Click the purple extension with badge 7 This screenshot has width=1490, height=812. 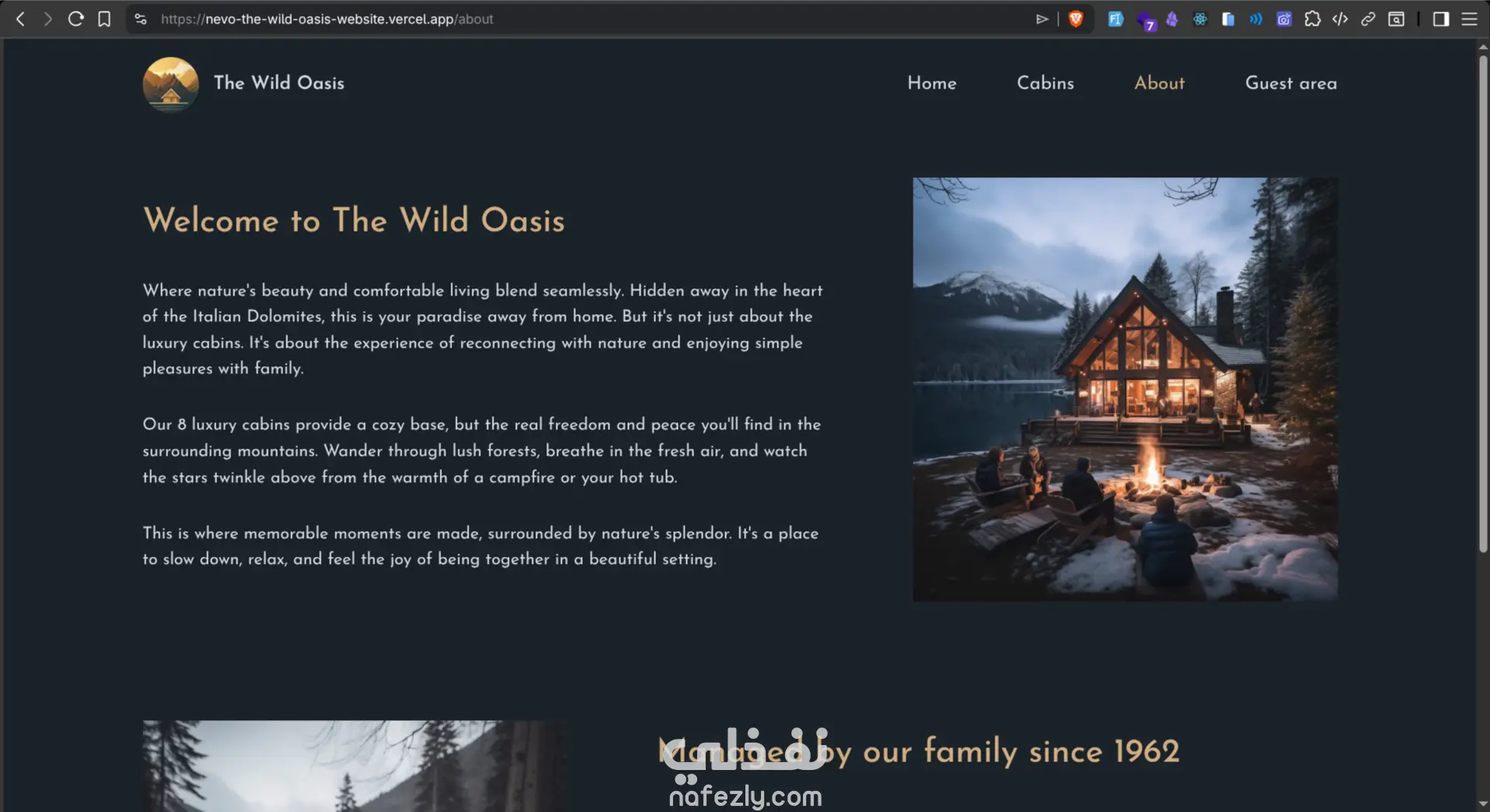(1145, 20)
